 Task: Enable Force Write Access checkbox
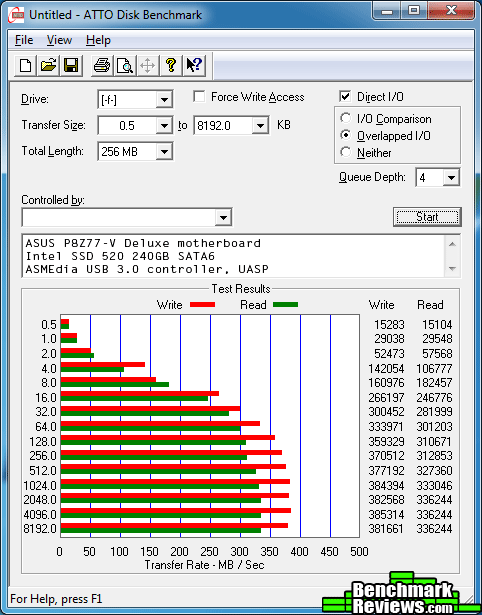click(x=199, y=96)
